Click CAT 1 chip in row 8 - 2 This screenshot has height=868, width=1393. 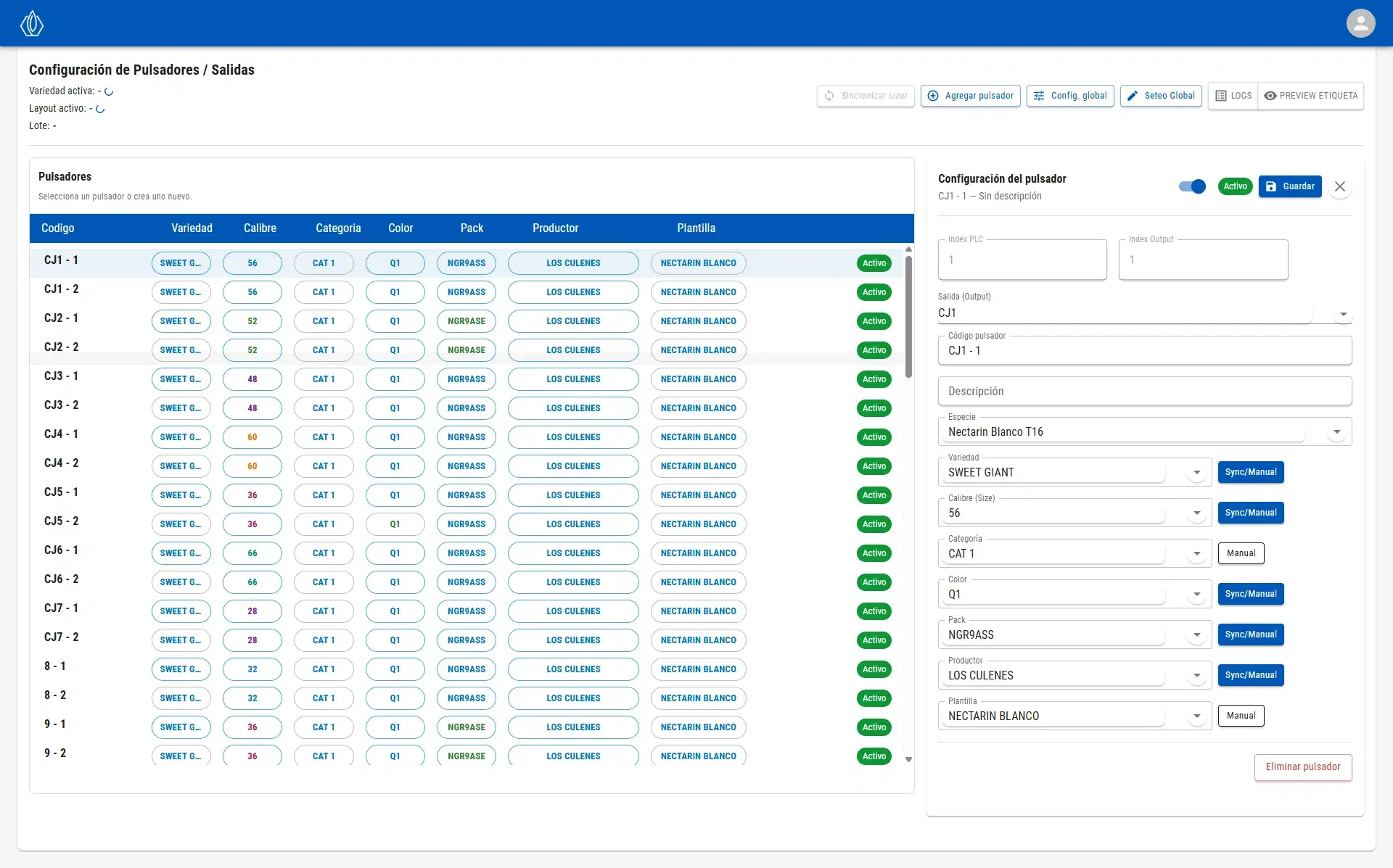[x=324, y=698]
